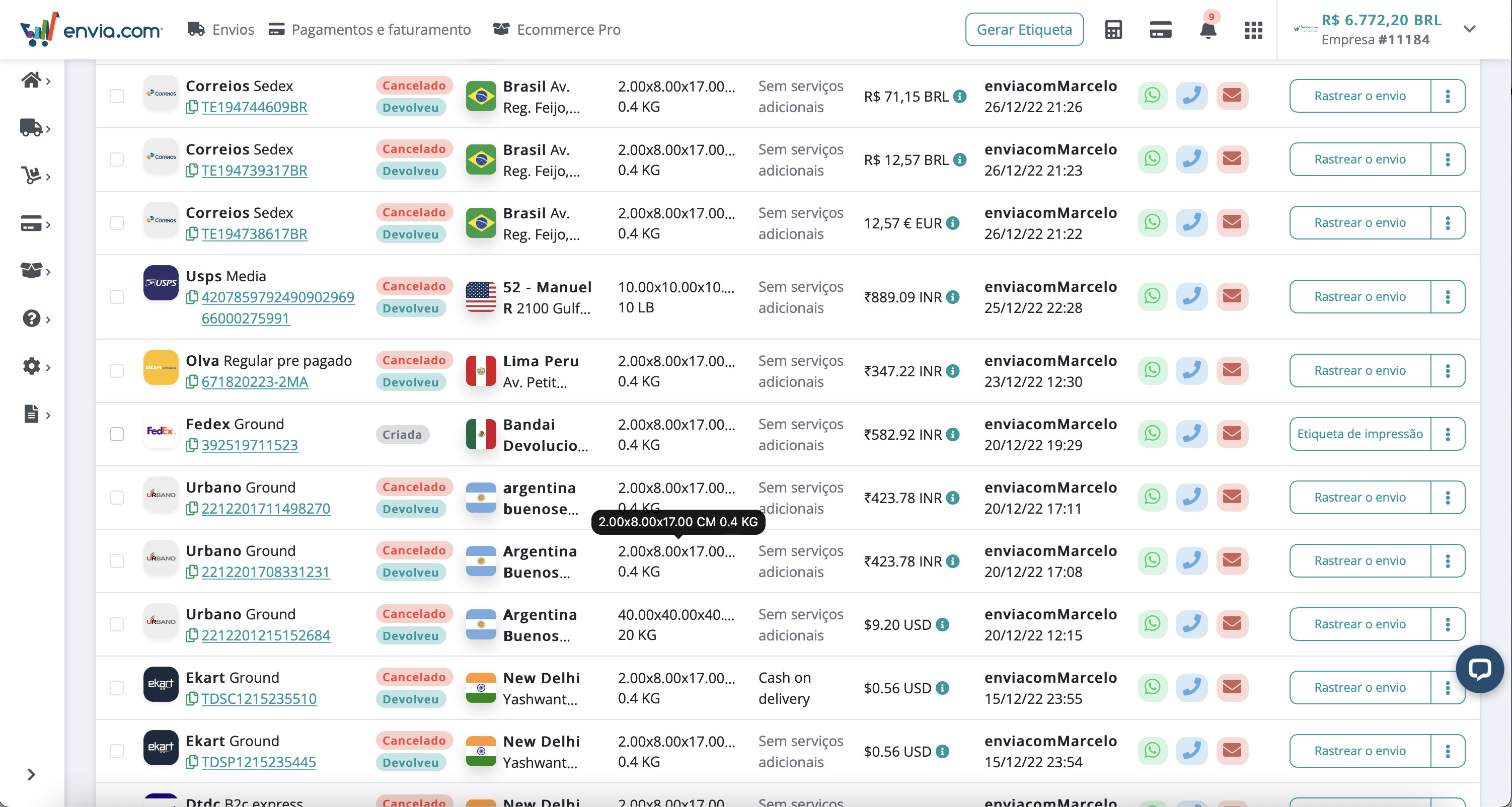This screenshot has width=1512, height=807.
Task: Open tracking link TDSP1215235445
Action: 259,762
